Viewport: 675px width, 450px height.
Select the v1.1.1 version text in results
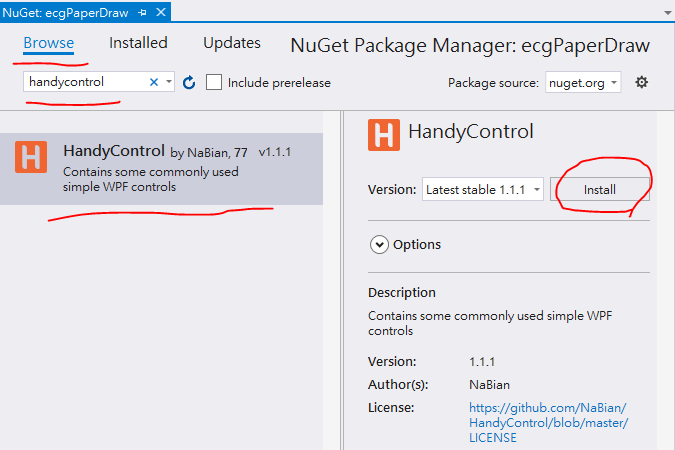click(275, 152)
